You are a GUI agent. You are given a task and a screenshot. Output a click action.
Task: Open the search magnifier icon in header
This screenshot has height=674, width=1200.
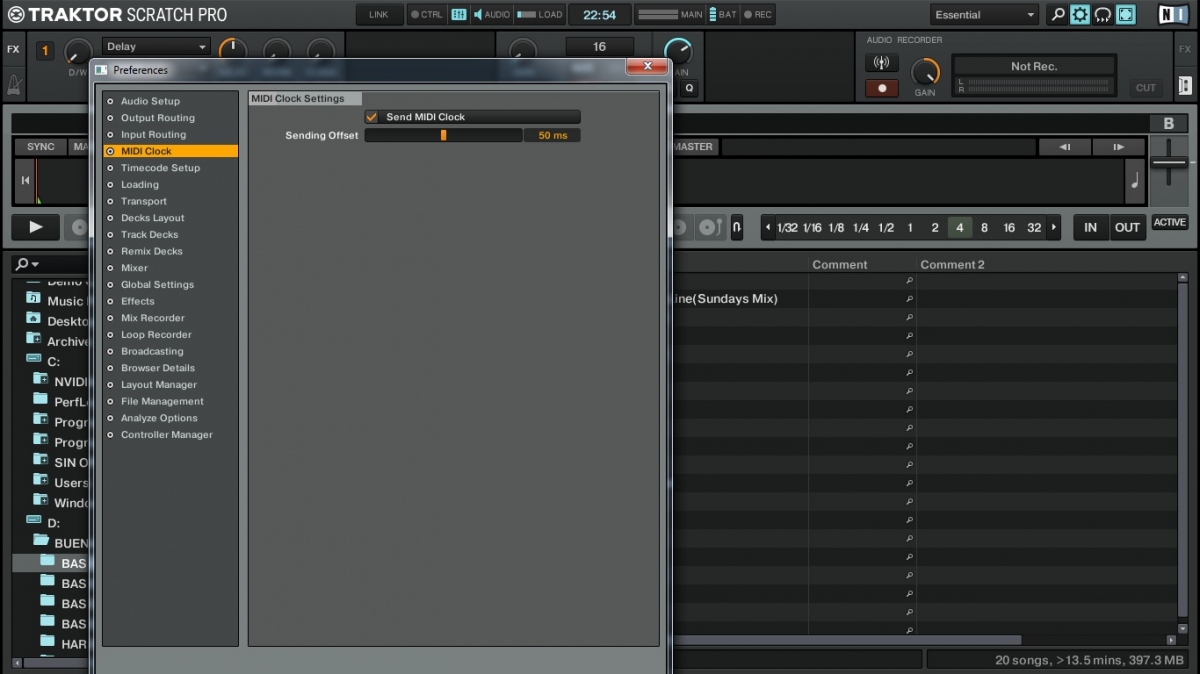[1057, 15]
